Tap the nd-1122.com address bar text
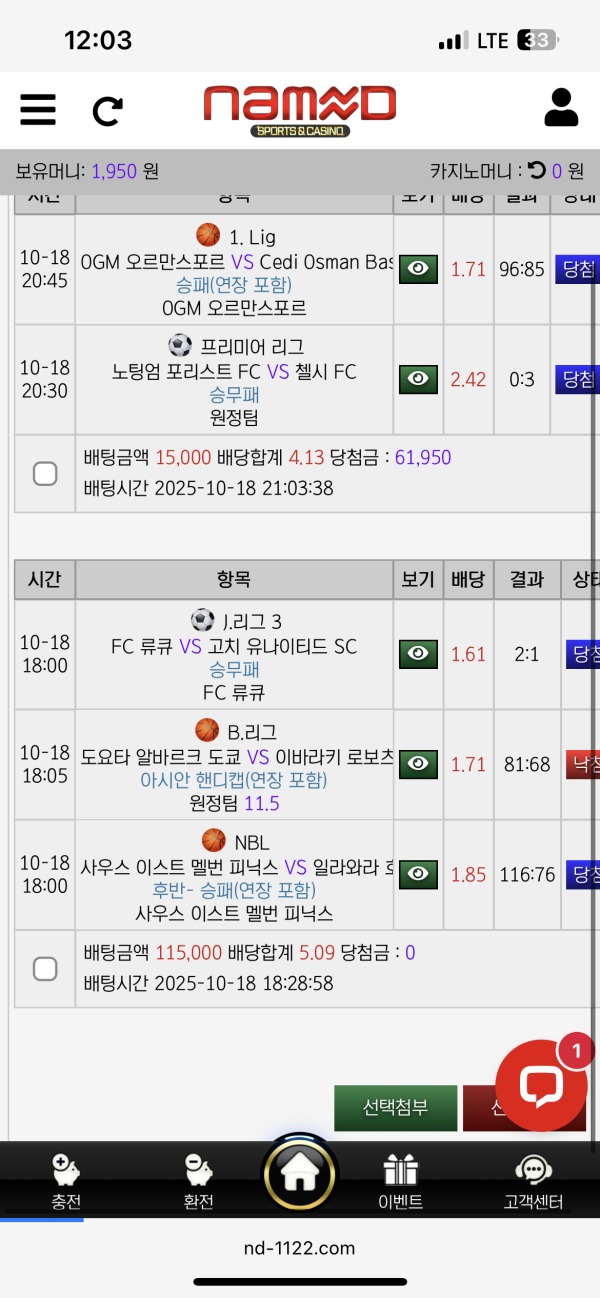The width and height of the screenshot is (600, 1298). tap(300, 1248)
